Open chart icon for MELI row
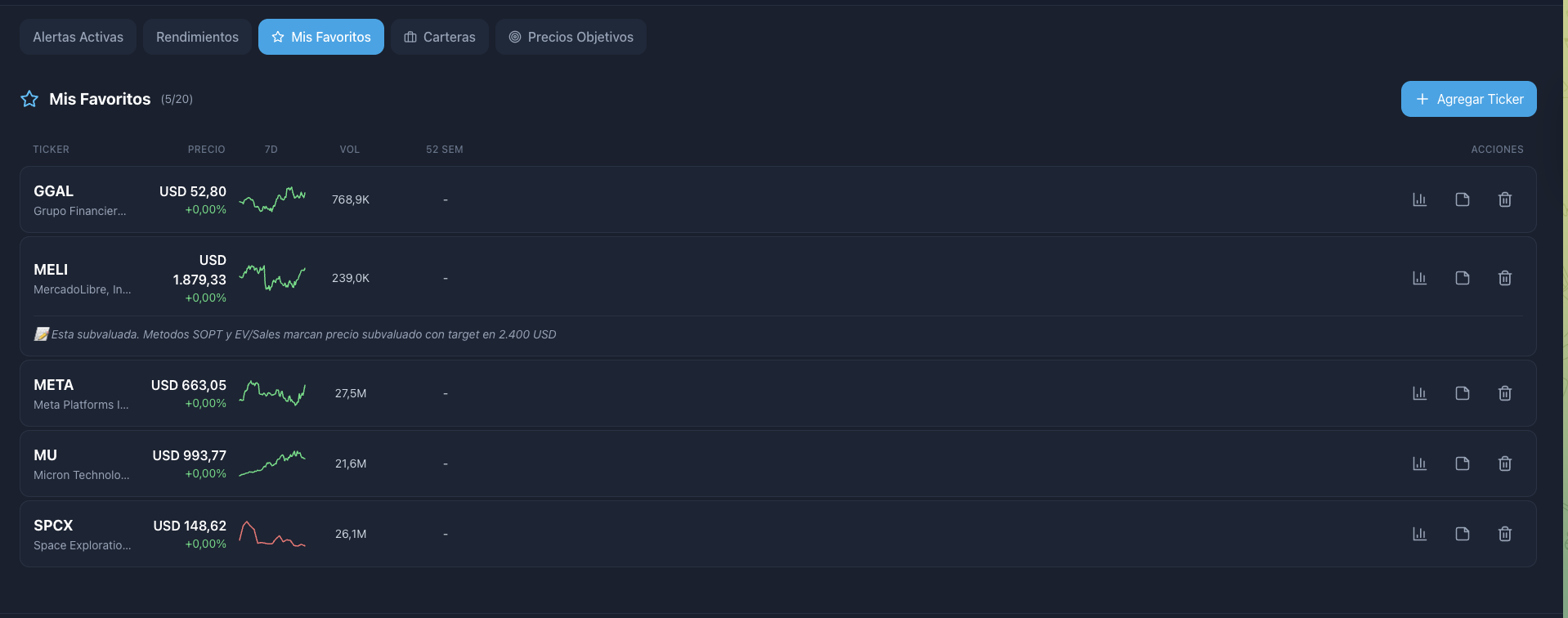 (x=1419, y=278)
